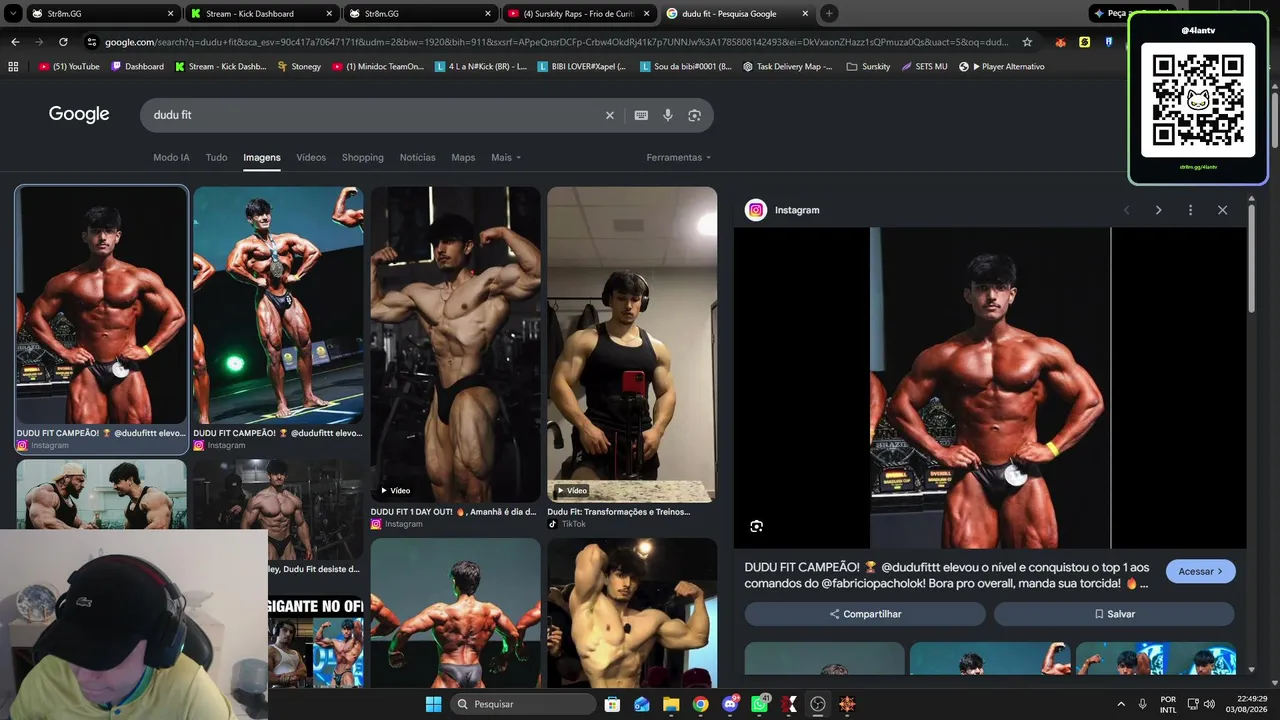Open the volume control in system tray
Screen dimensions: 1280x720
coord(1209,704)
